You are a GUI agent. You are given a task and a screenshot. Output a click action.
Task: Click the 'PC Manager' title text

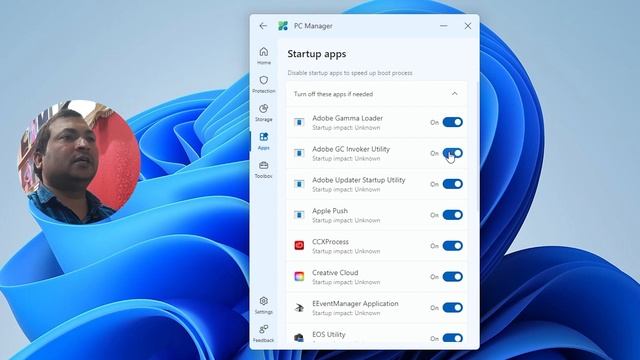[313, 26]
